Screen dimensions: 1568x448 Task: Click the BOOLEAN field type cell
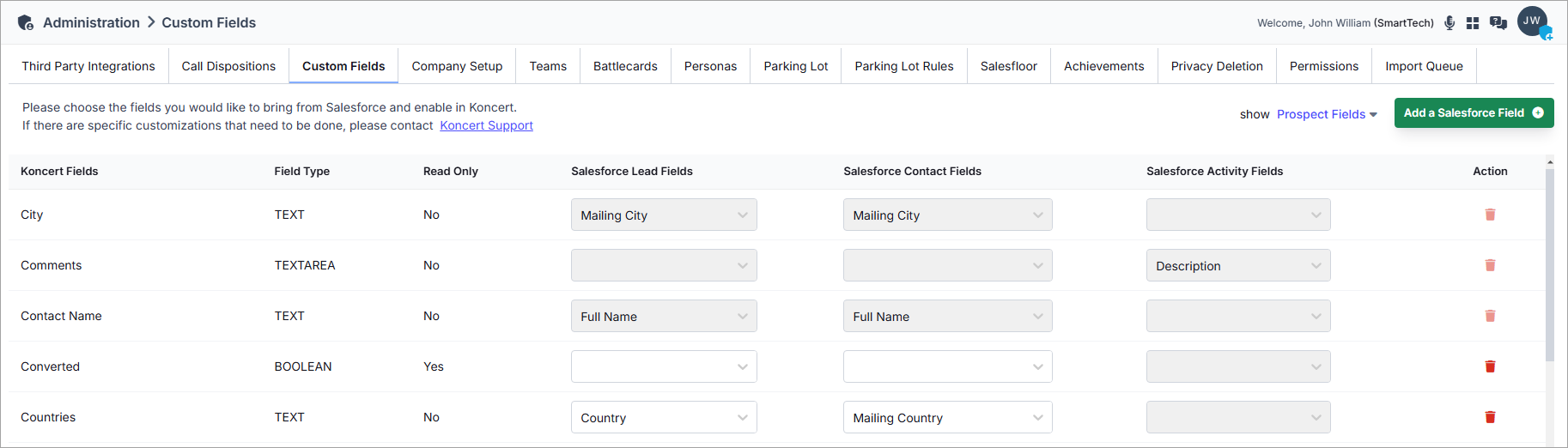pyautogui.click(x=303, y=366)
